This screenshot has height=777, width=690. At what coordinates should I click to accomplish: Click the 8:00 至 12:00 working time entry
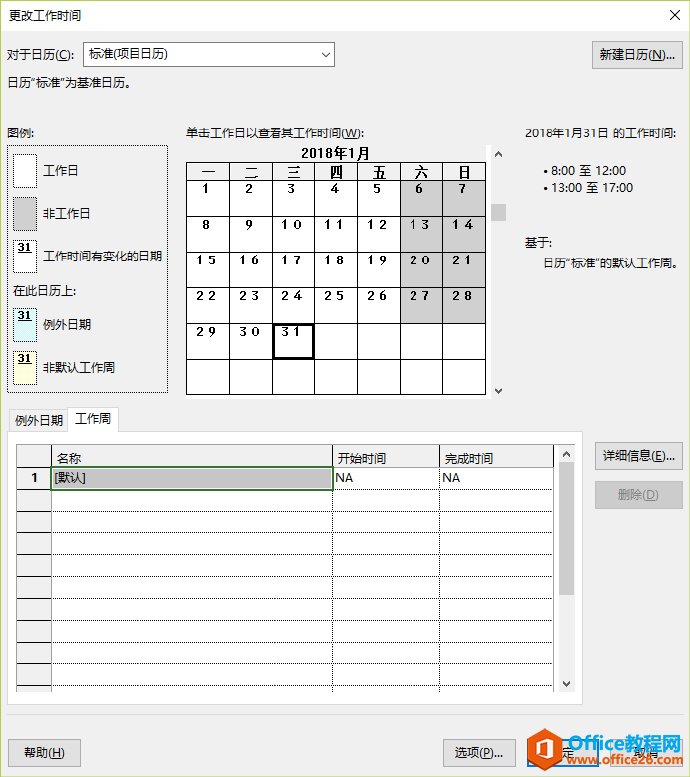(x=588, y=171)
